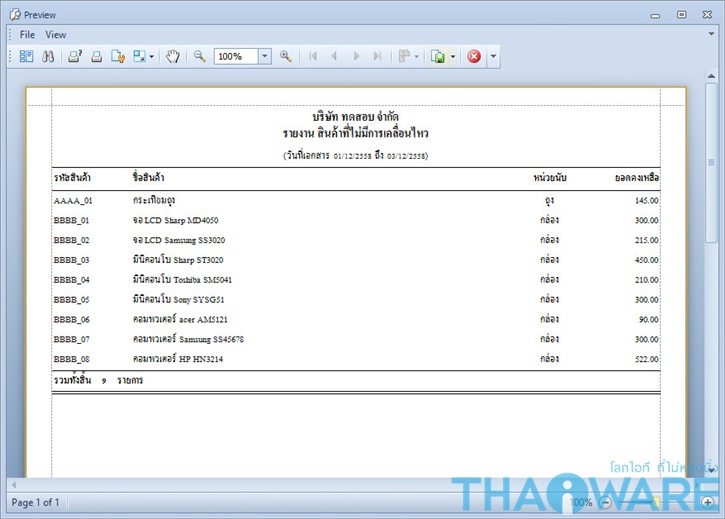Go to the first page

click(313, 56)
